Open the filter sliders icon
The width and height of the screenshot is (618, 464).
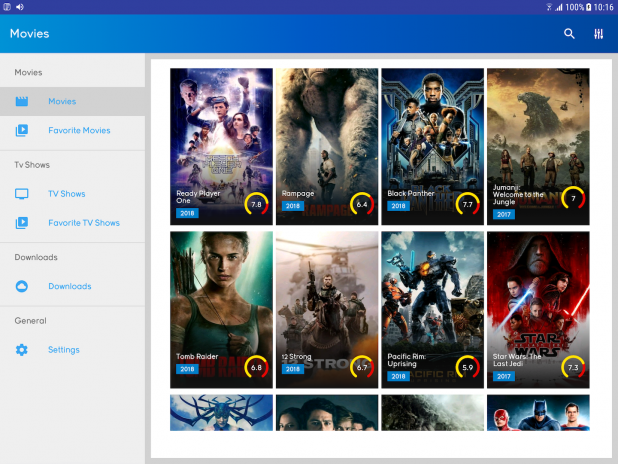tap(598, 34)
